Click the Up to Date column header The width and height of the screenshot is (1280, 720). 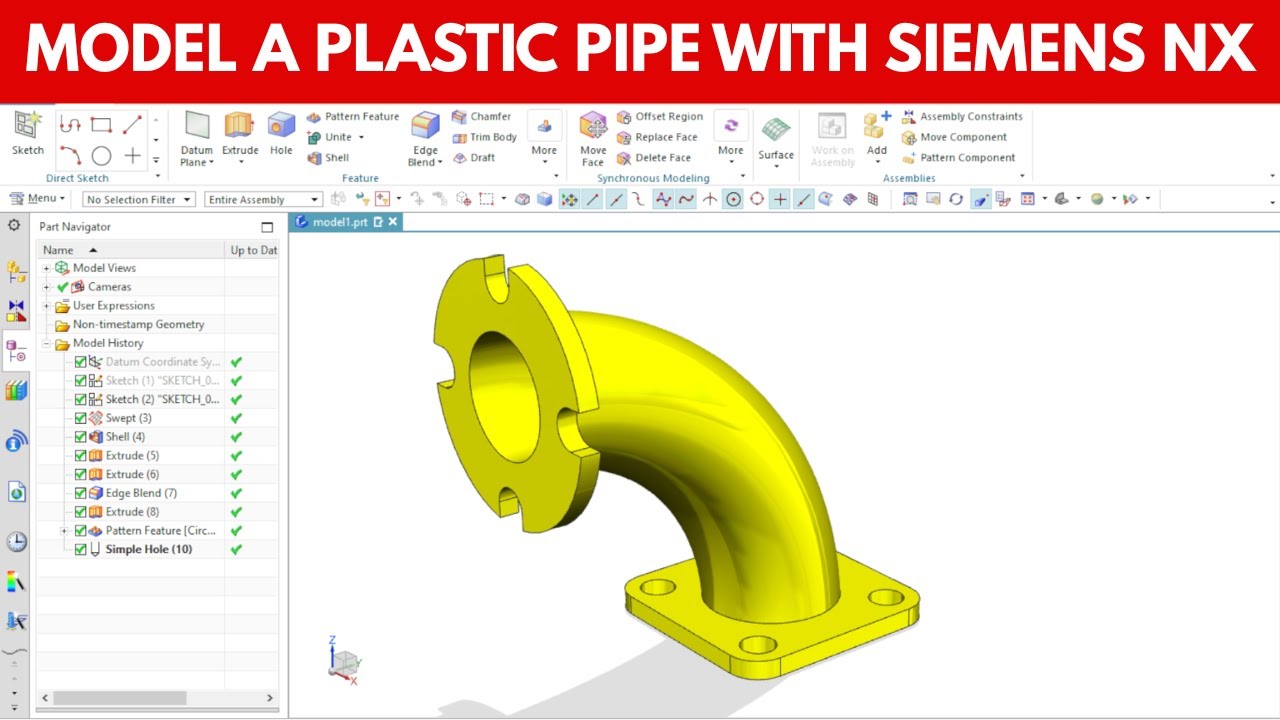pyautogui.click(x=253, y=250)
